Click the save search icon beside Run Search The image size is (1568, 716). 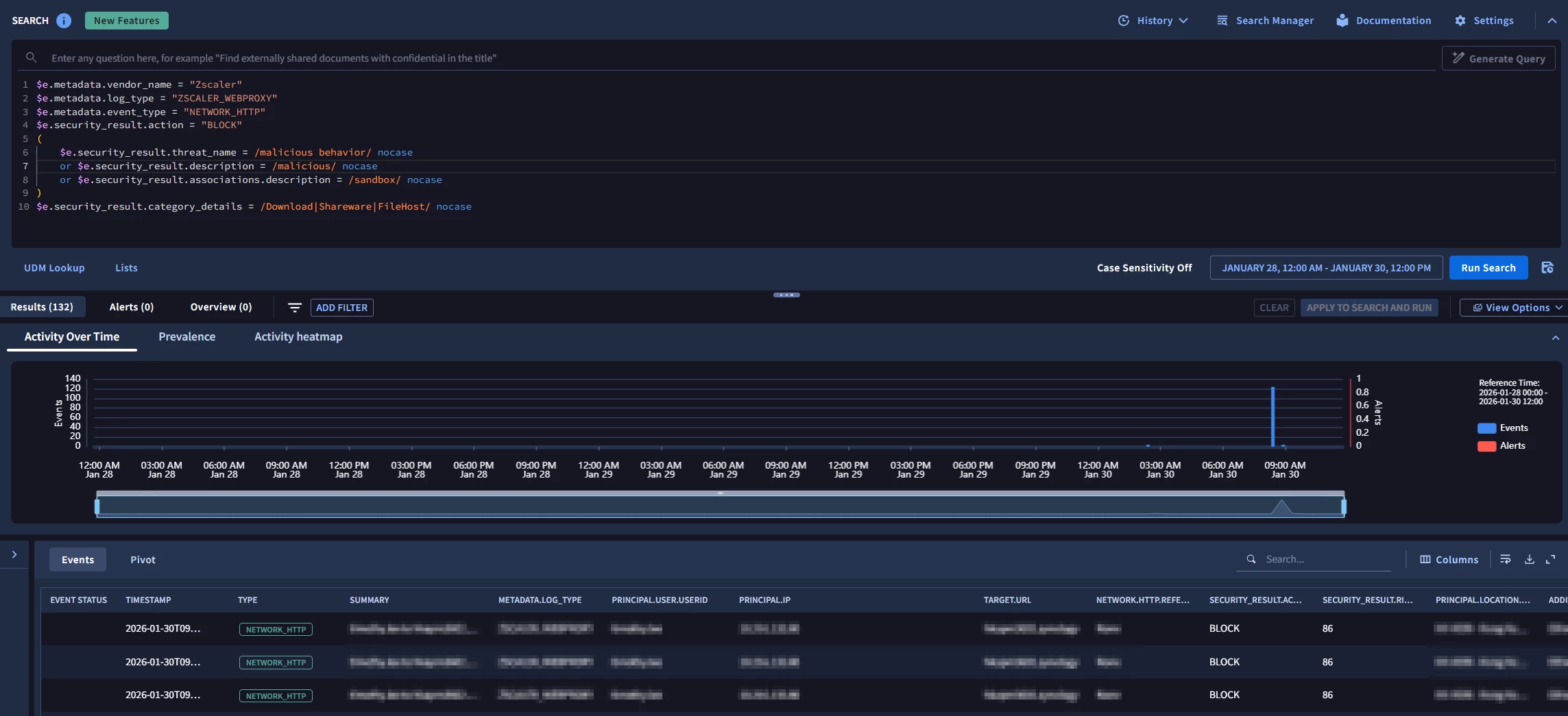pyautogui.click(x=1547, y=268)
